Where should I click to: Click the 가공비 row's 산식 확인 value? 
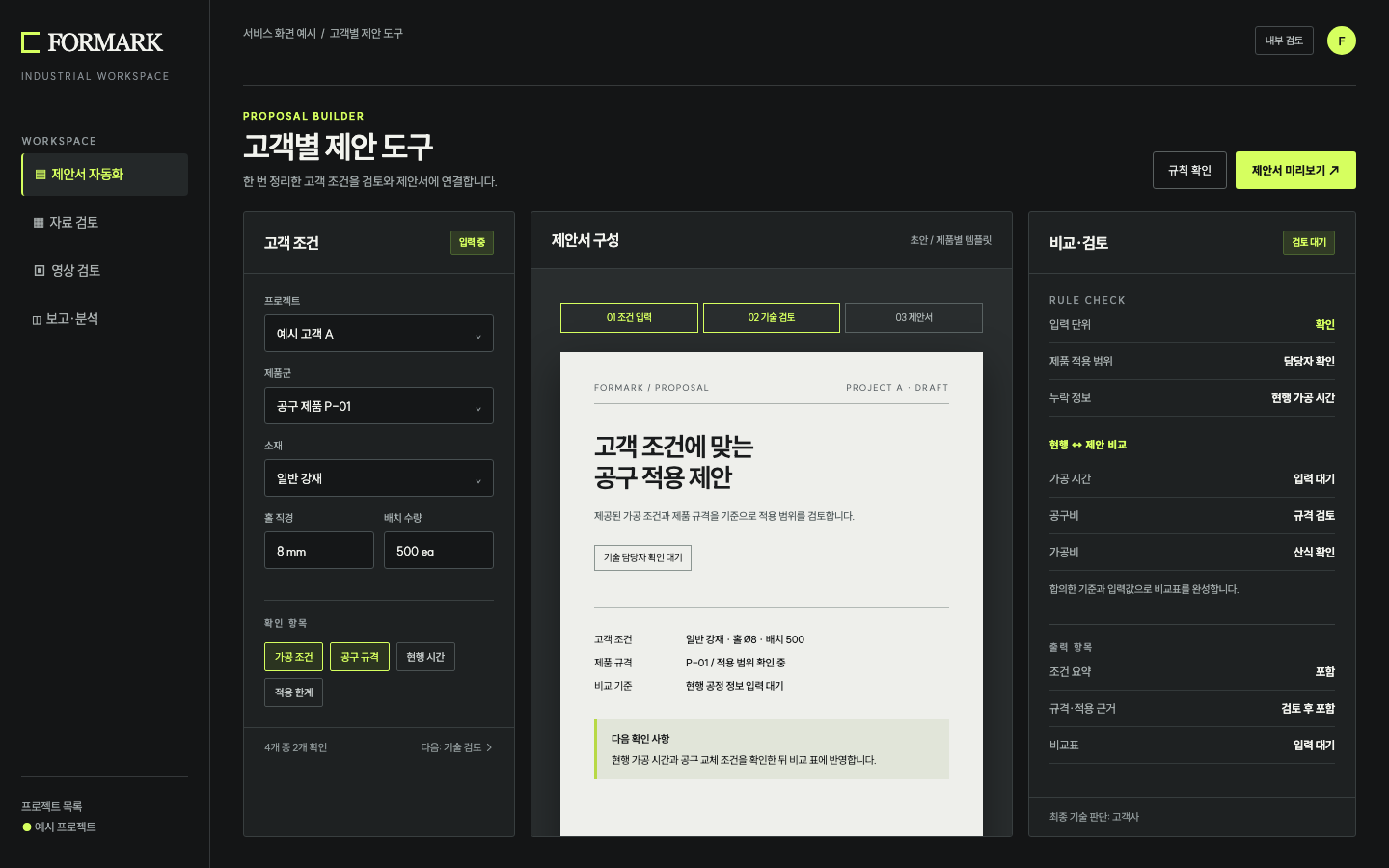(x=1314, y=553)
